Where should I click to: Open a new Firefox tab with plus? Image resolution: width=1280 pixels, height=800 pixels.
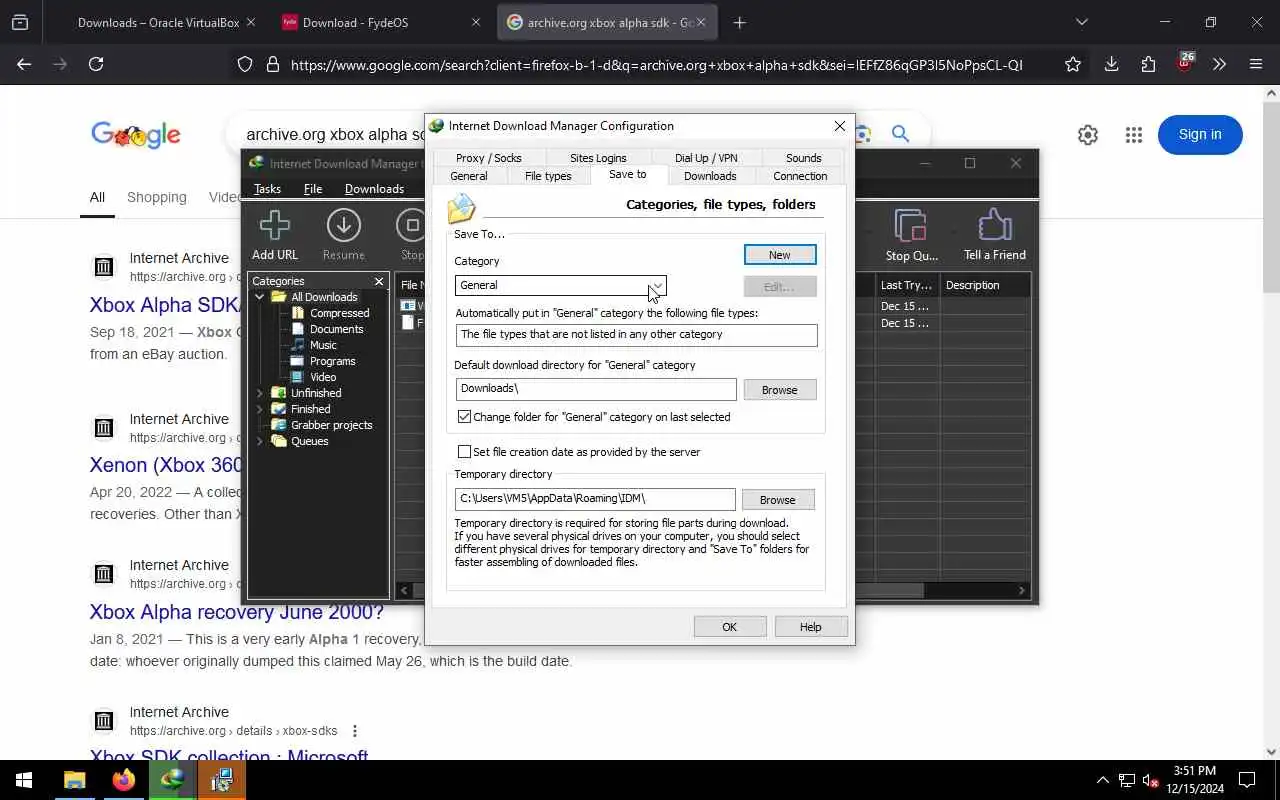[x=739, y=22]
